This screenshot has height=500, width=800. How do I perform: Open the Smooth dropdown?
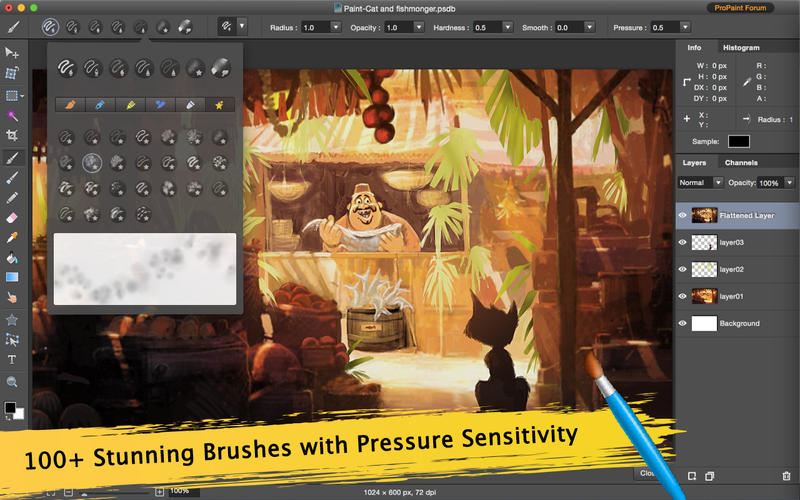tap(589, 27)
